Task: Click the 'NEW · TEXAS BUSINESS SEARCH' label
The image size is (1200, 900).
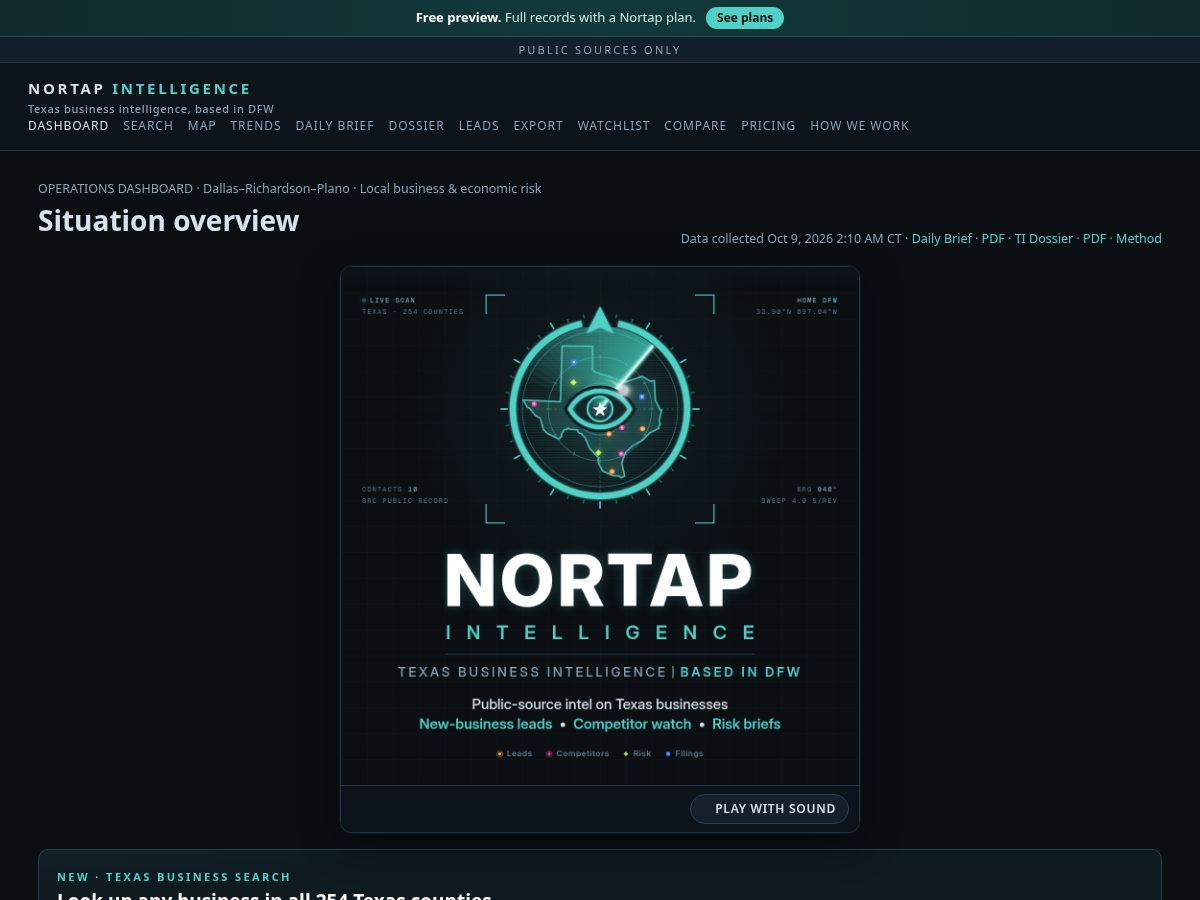Action: 174,877
